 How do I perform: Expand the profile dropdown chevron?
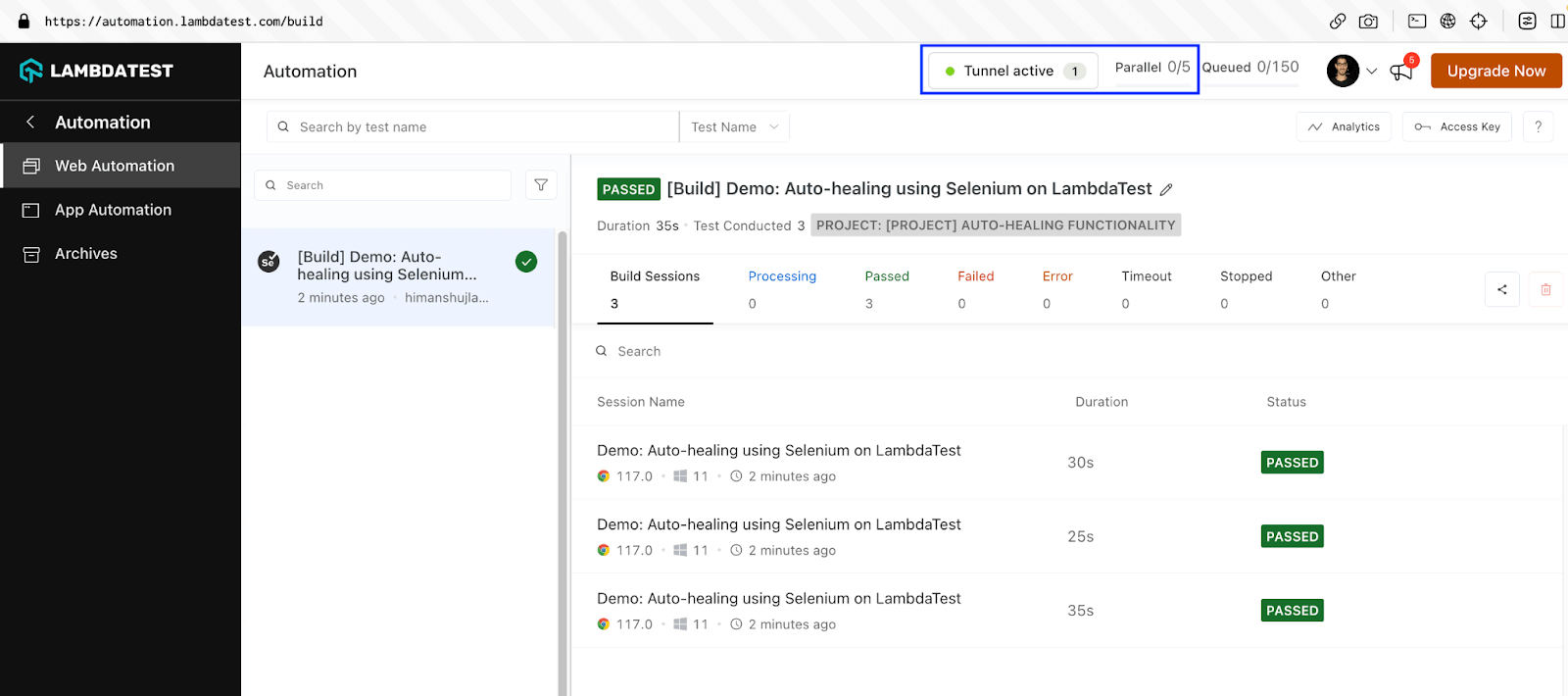[1372, 71]
